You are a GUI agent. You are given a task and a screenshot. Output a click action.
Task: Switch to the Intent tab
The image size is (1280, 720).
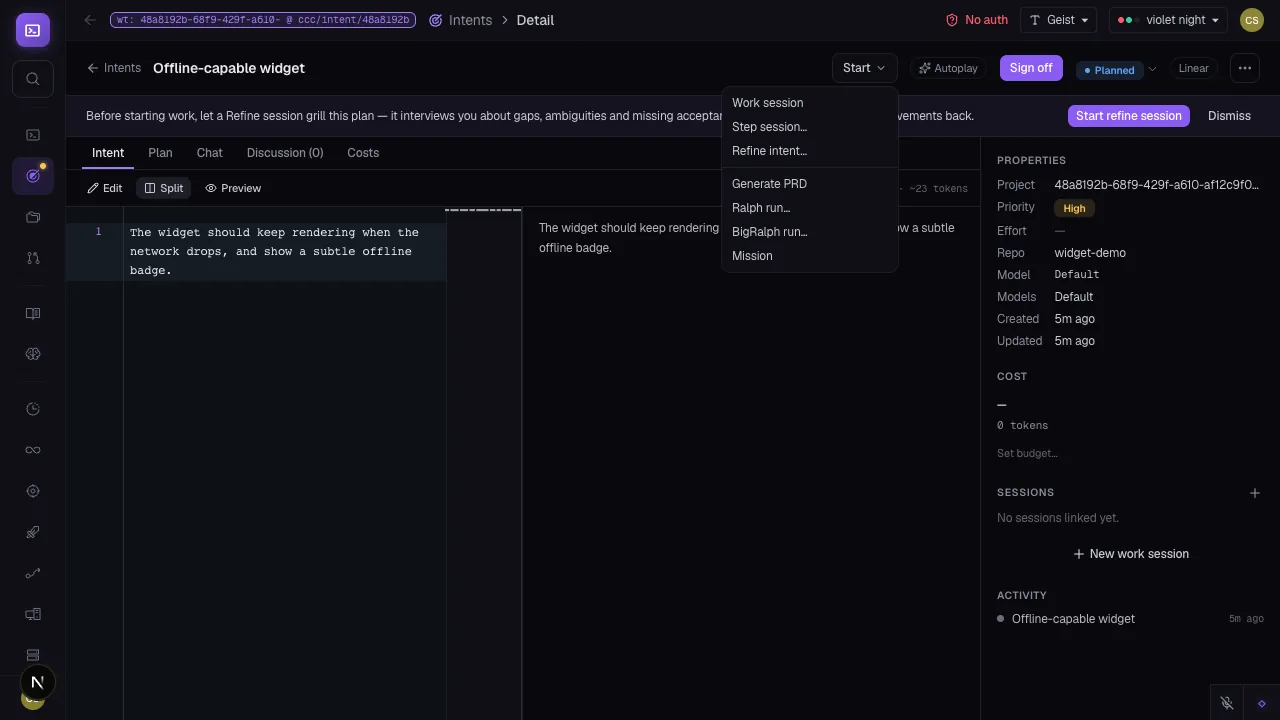point(108,153)
